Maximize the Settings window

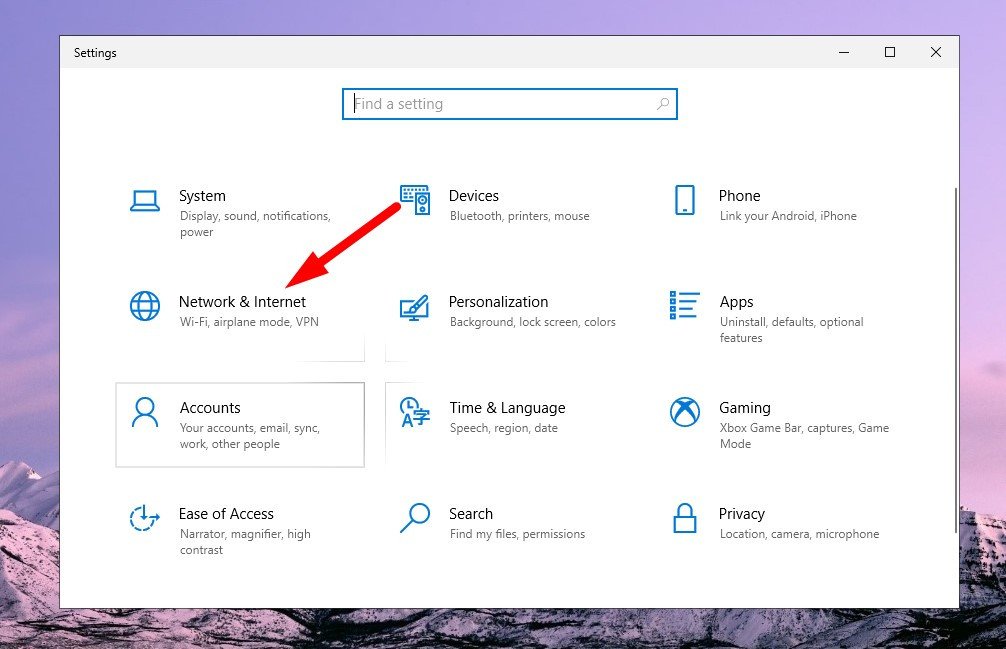pos(889,52)
